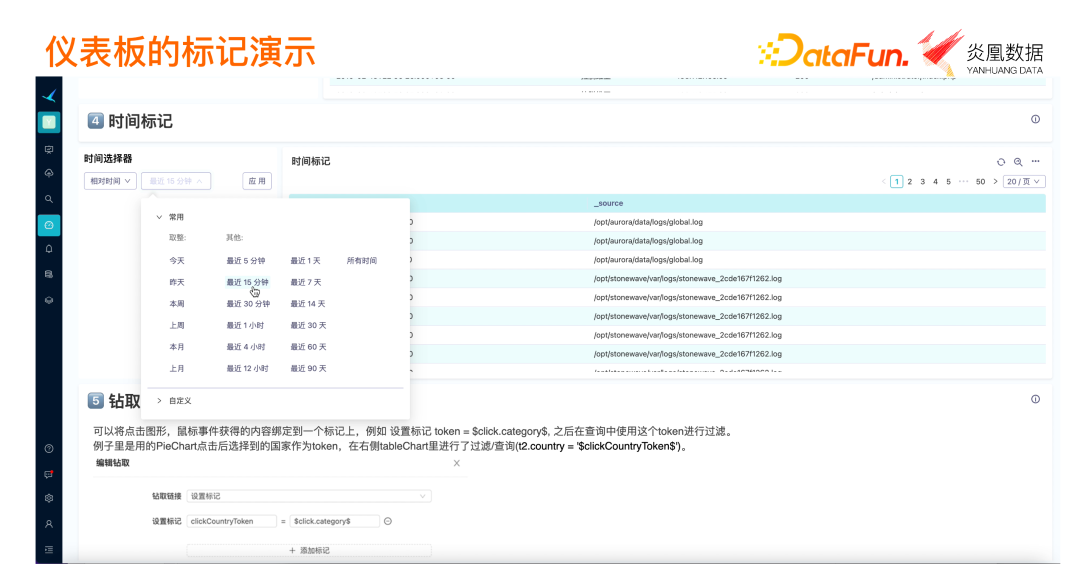Choose 所有时间 time range

(x=362, y=261)
